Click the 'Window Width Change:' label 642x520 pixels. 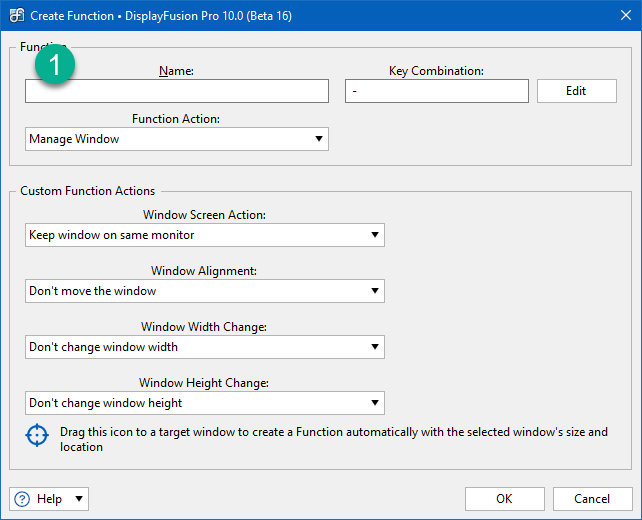pos(204,327)
